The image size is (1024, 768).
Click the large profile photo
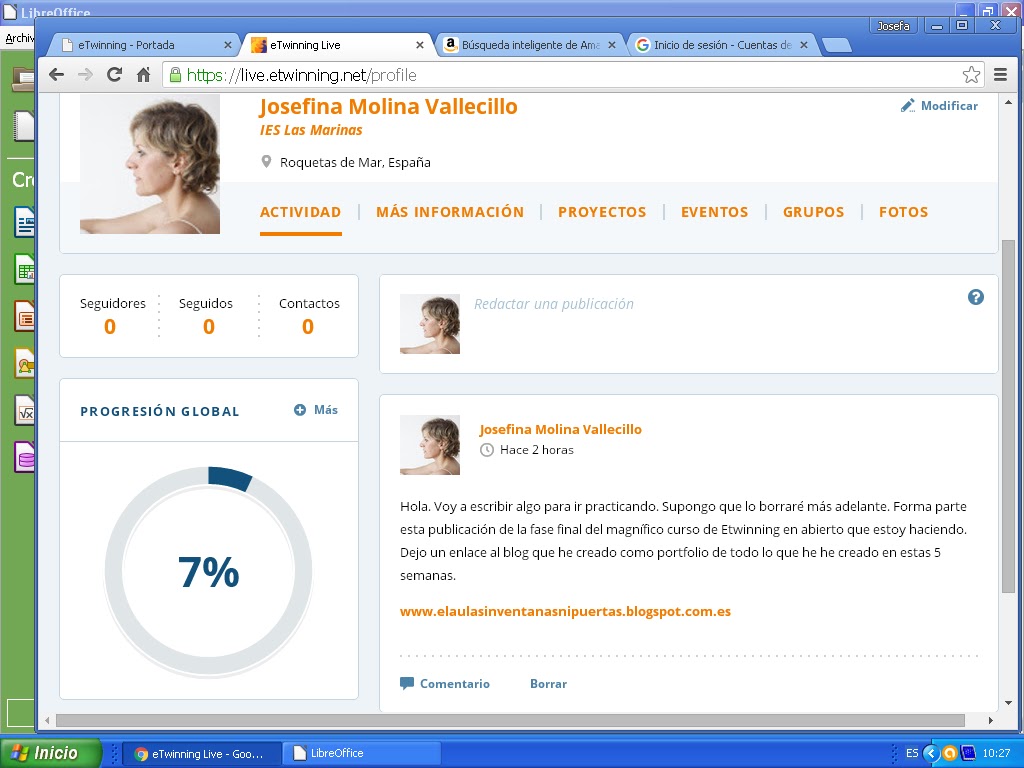[x=150, y=164]
